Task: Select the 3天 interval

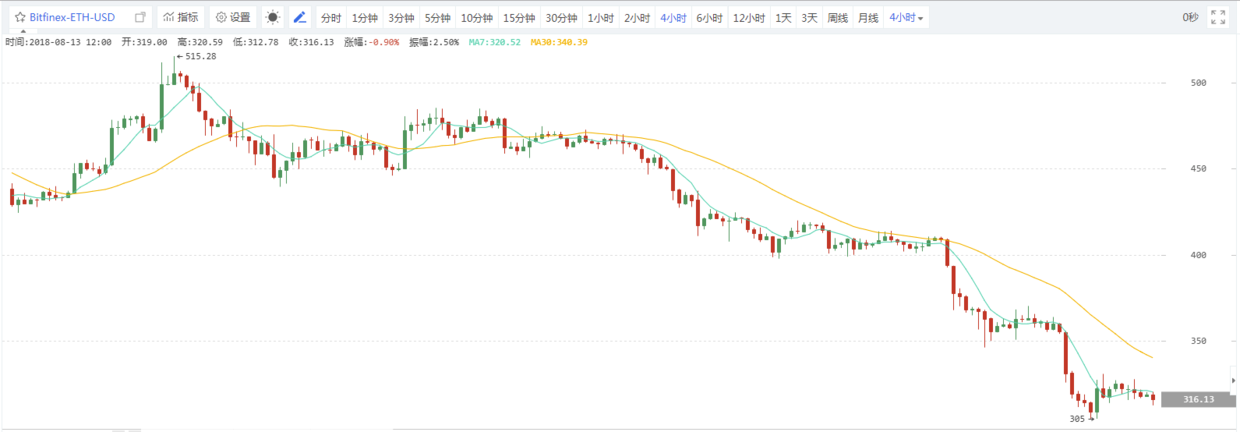Action: click(x=809, y=18)
